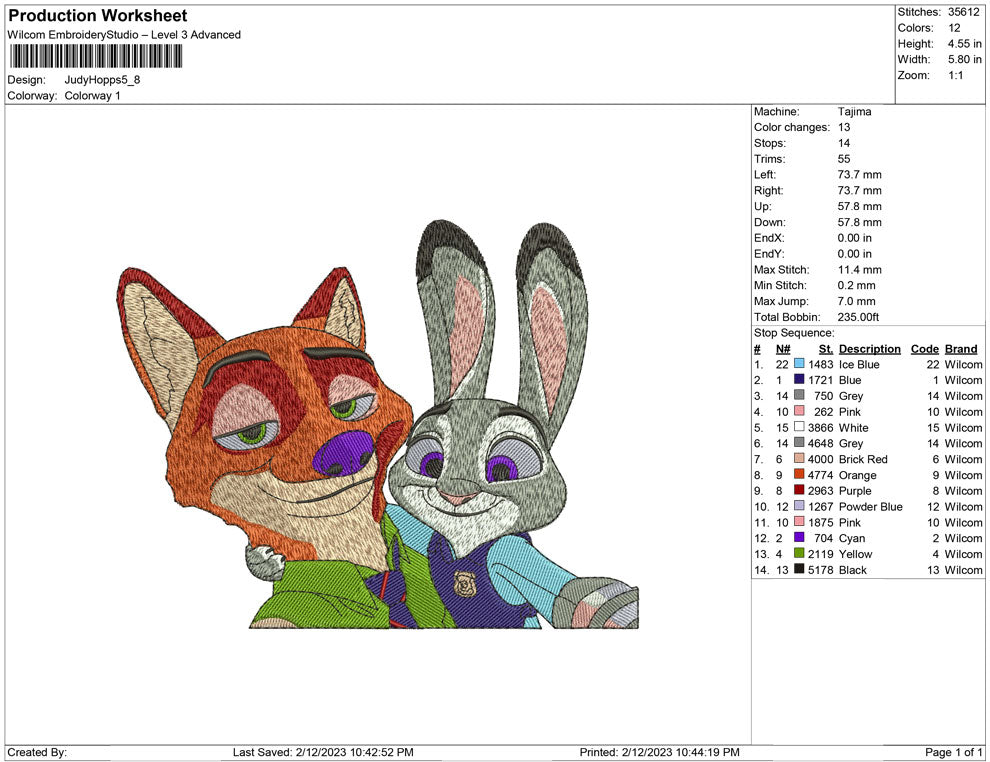The width and height of the screenshot is (990, 762).
Task: Pick the Grey 750 color swatch
Action: [x=799, y=395]
